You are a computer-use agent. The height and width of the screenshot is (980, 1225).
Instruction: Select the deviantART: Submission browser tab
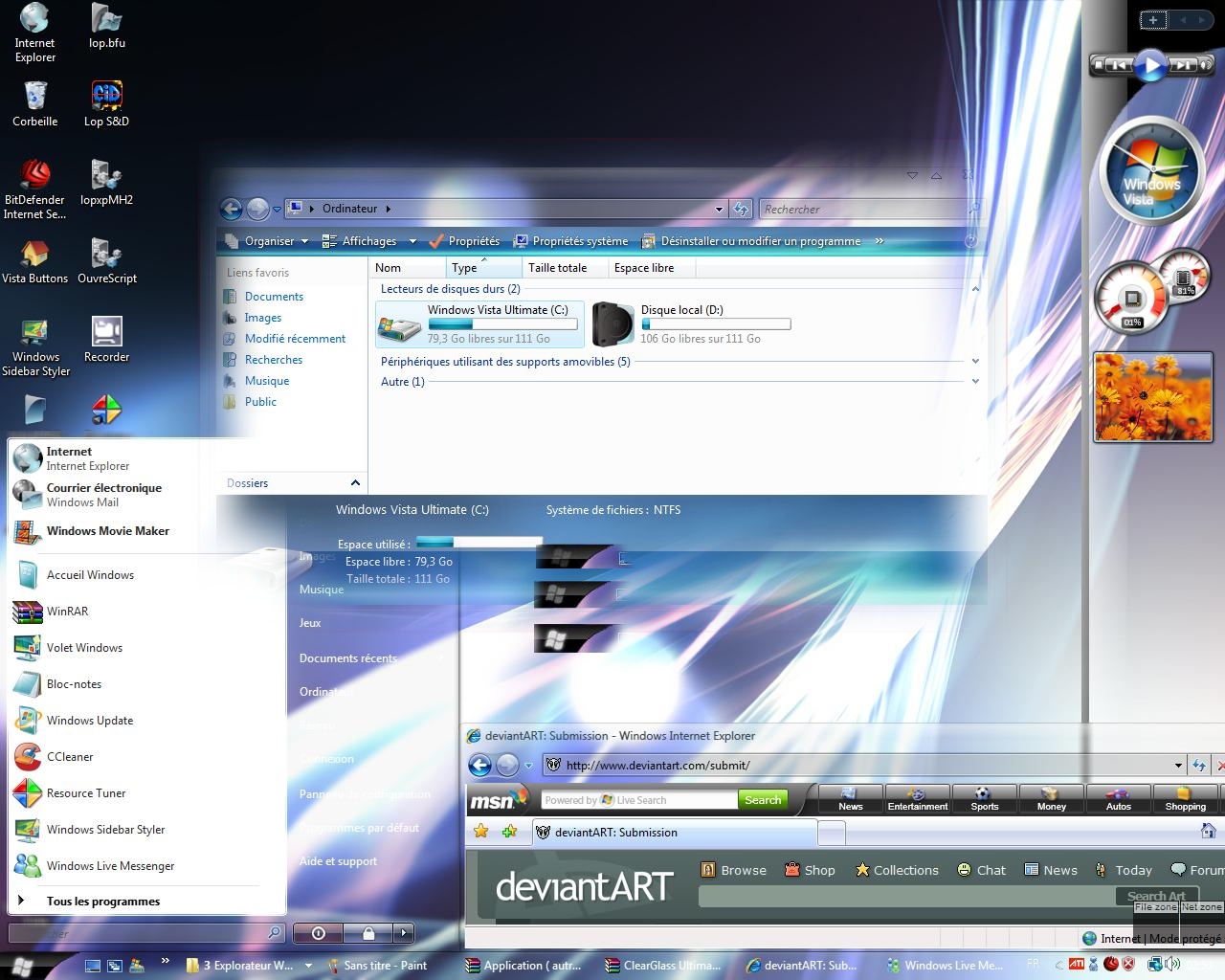pyautogui.click(x=674, y=833)
